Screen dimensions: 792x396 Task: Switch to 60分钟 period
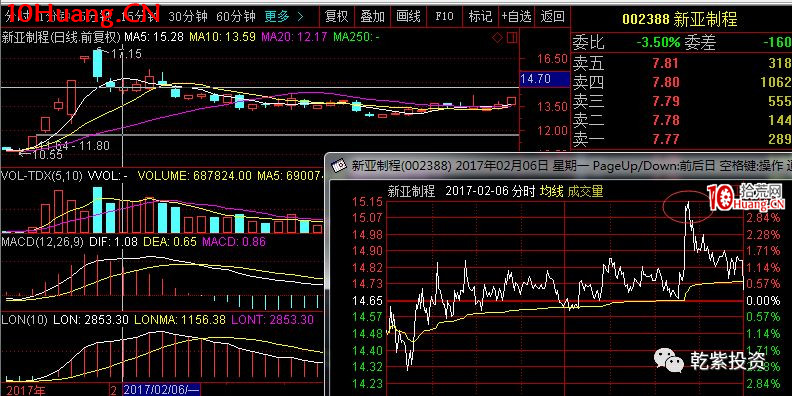pos(236,17)
